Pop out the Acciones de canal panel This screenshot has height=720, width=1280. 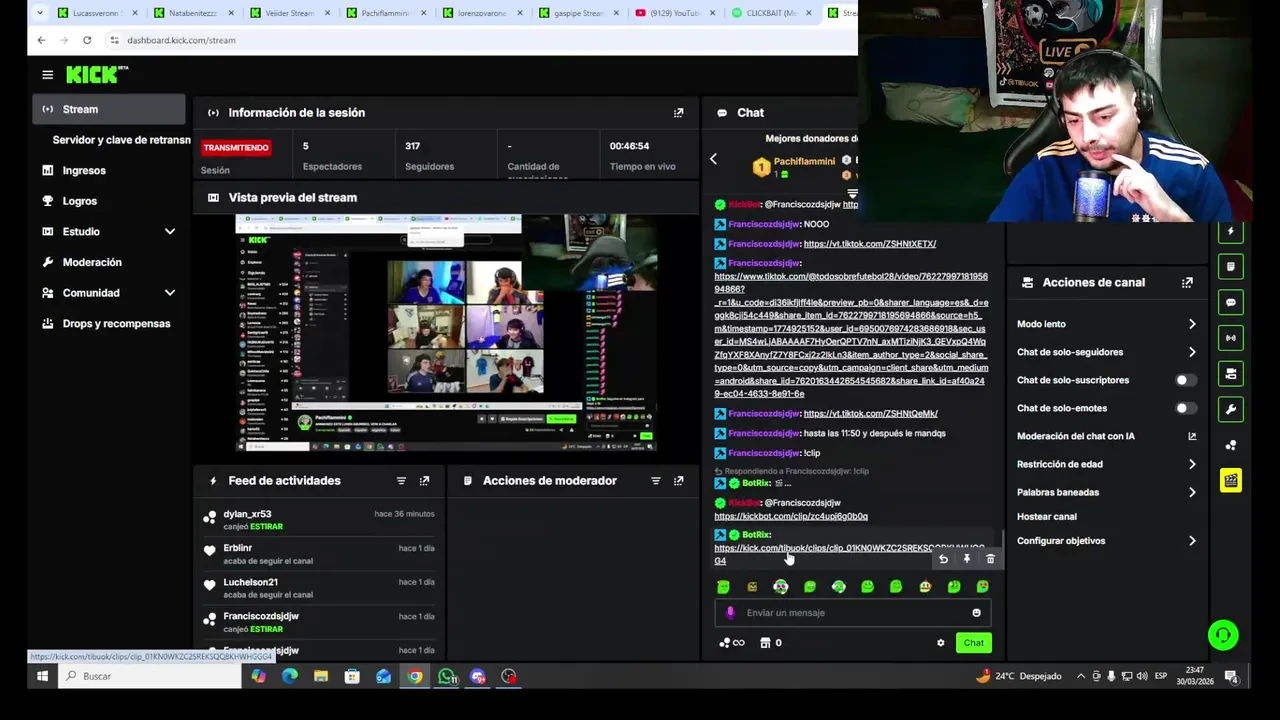coord(1187,283)
